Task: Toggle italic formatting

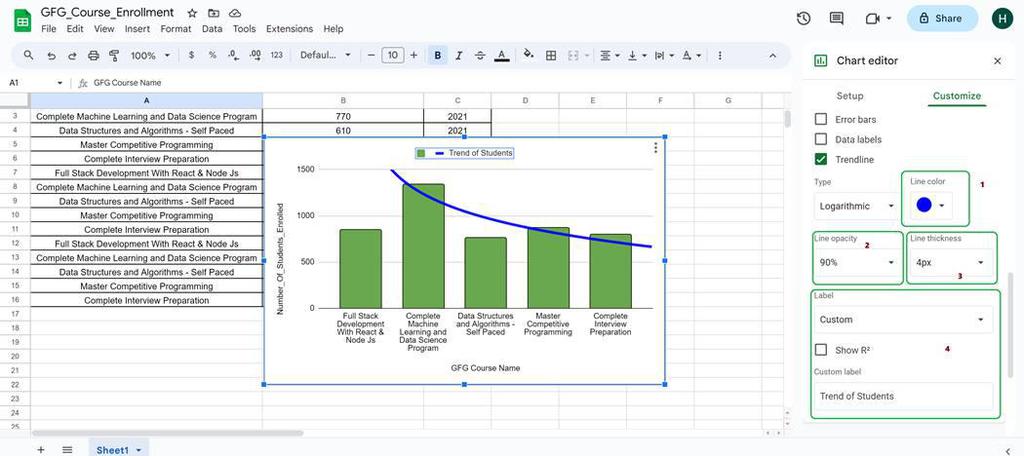Action: pyautogui.click(x=458, y=56)
